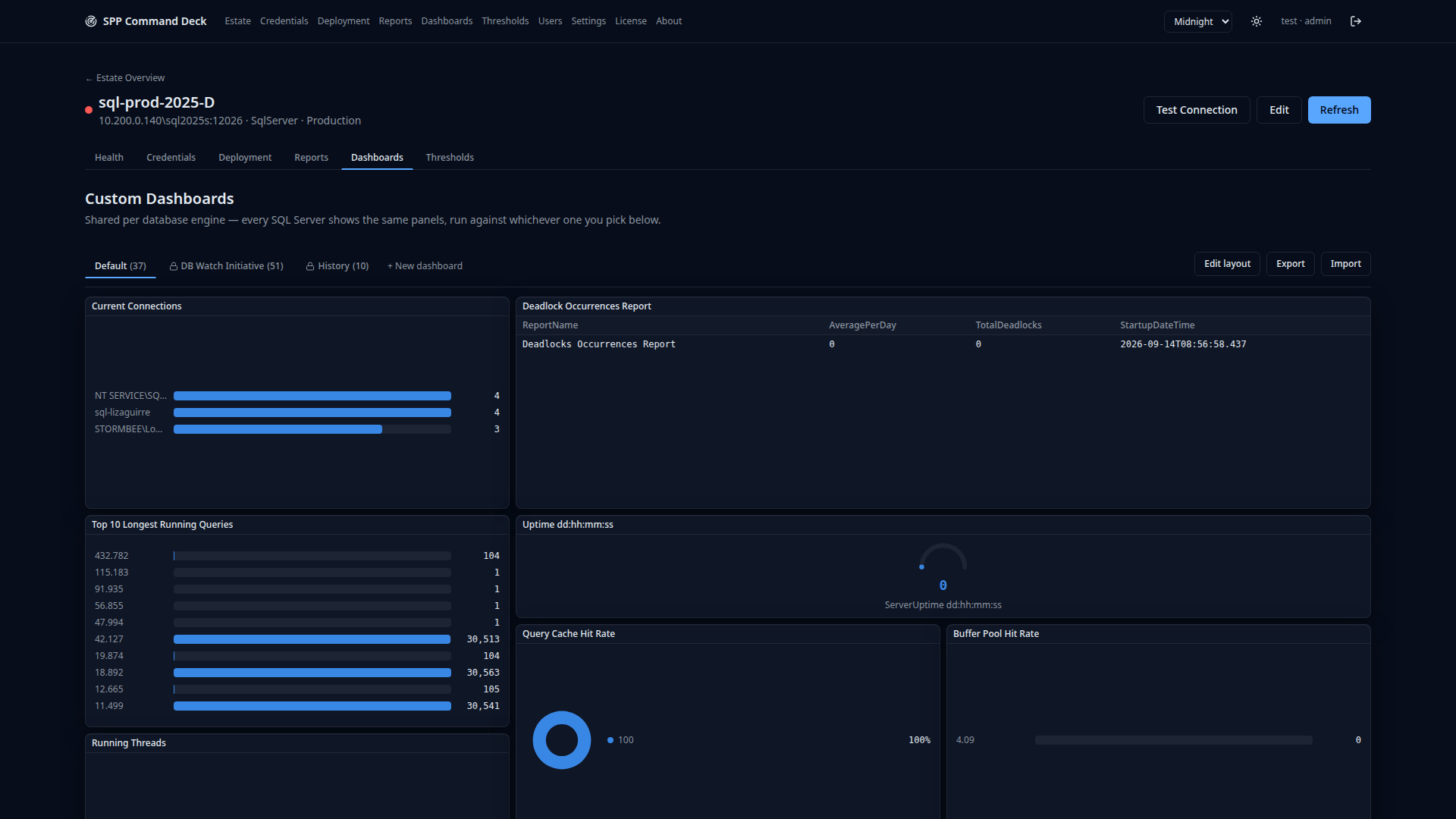Click the lock icon on History dashboard

310,266
